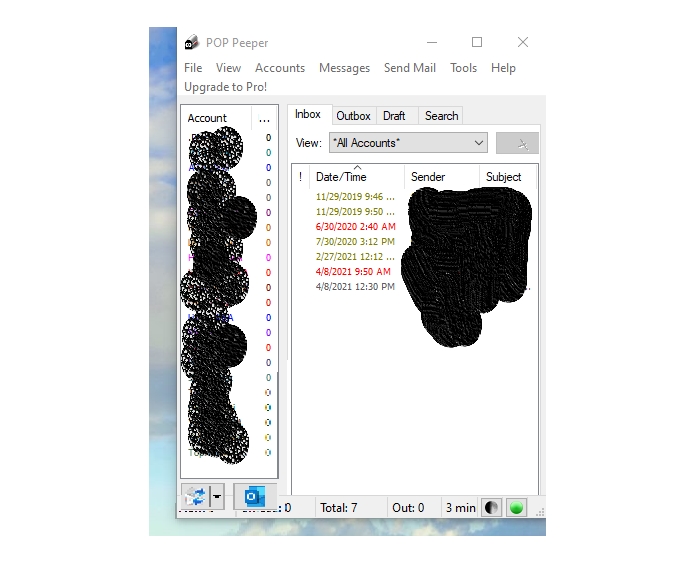Select message dated 4/8/2021 12:30 PM

355,287
